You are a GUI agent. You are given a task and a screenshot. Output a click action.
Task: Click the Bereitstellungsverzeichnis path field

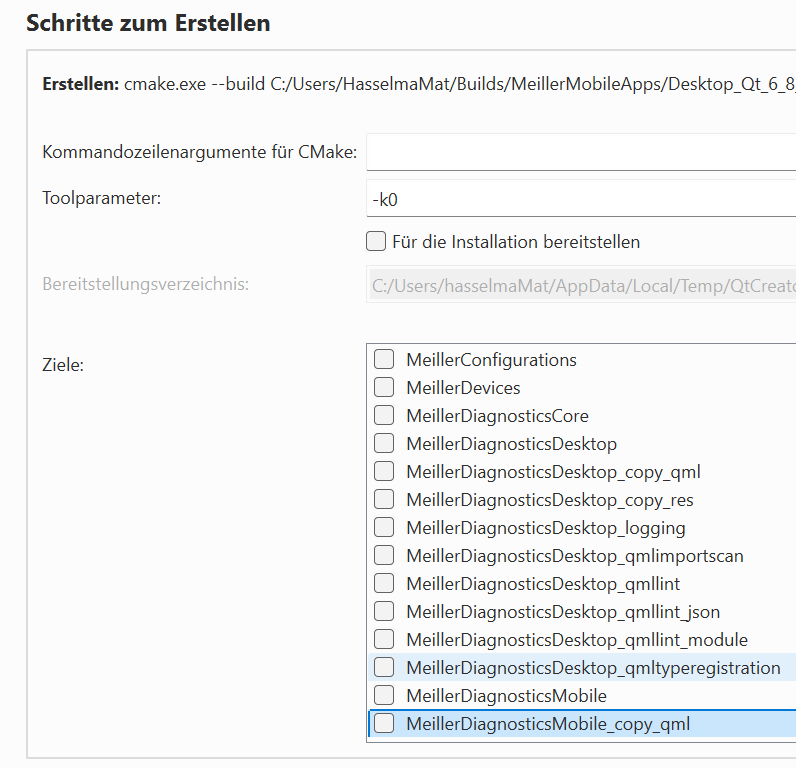tap(580, 286)
